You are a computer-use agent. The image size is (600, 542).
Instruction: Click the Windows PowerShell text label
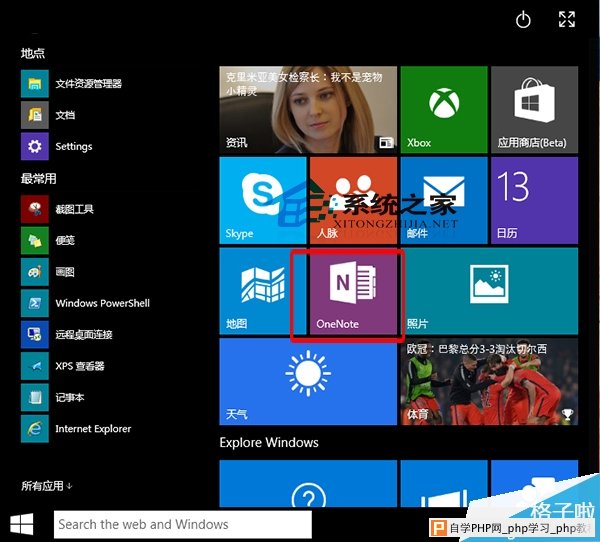[x=103, y=303]
